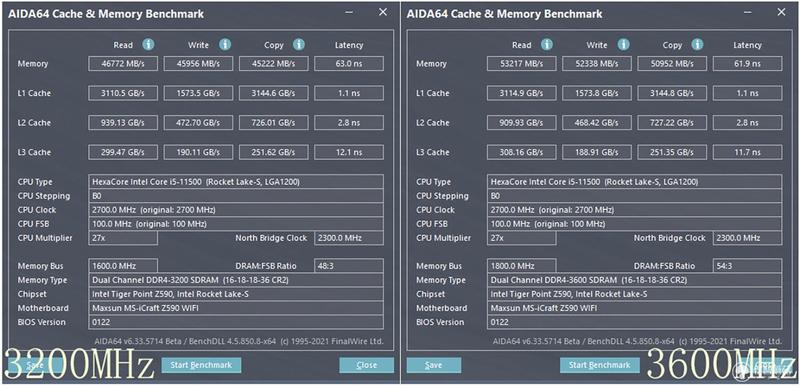Click the 61.9 ns memory latency field
Viewport: 800px width, 387px height.
click(x=747, y=64)
